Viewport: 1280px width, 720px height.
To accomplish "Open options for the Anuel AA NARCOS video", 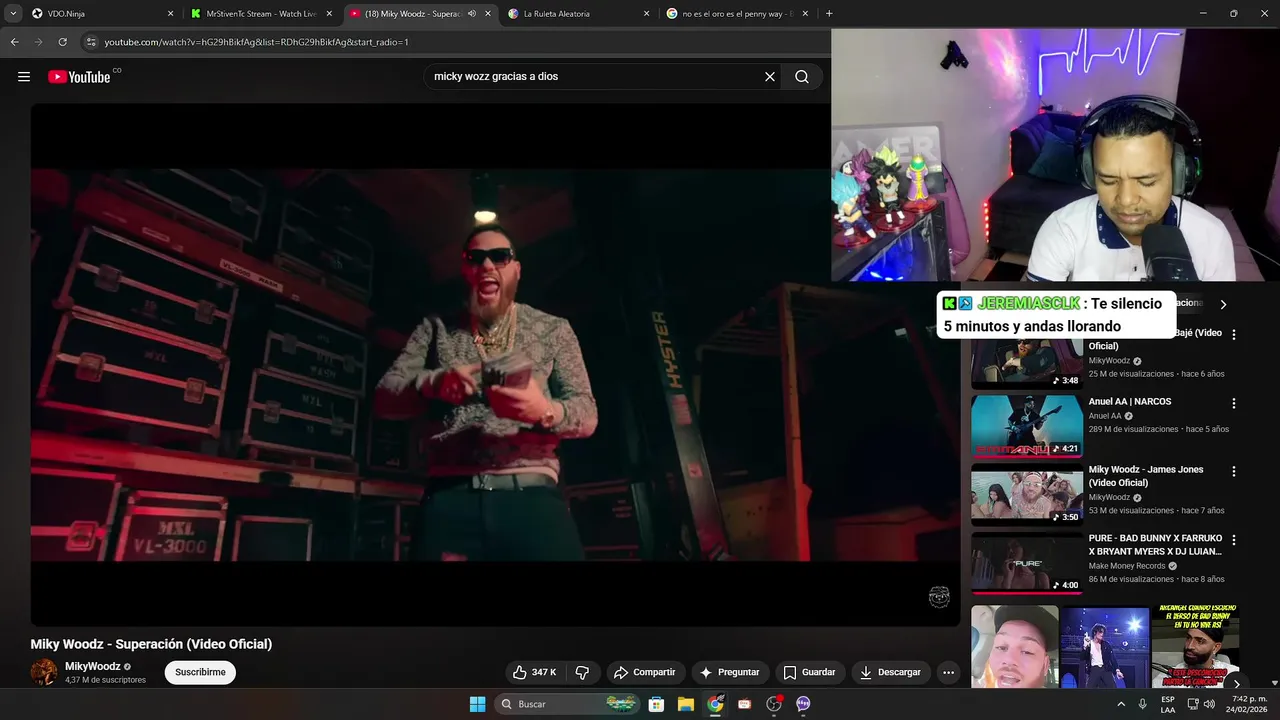I will coord(1233,404).
